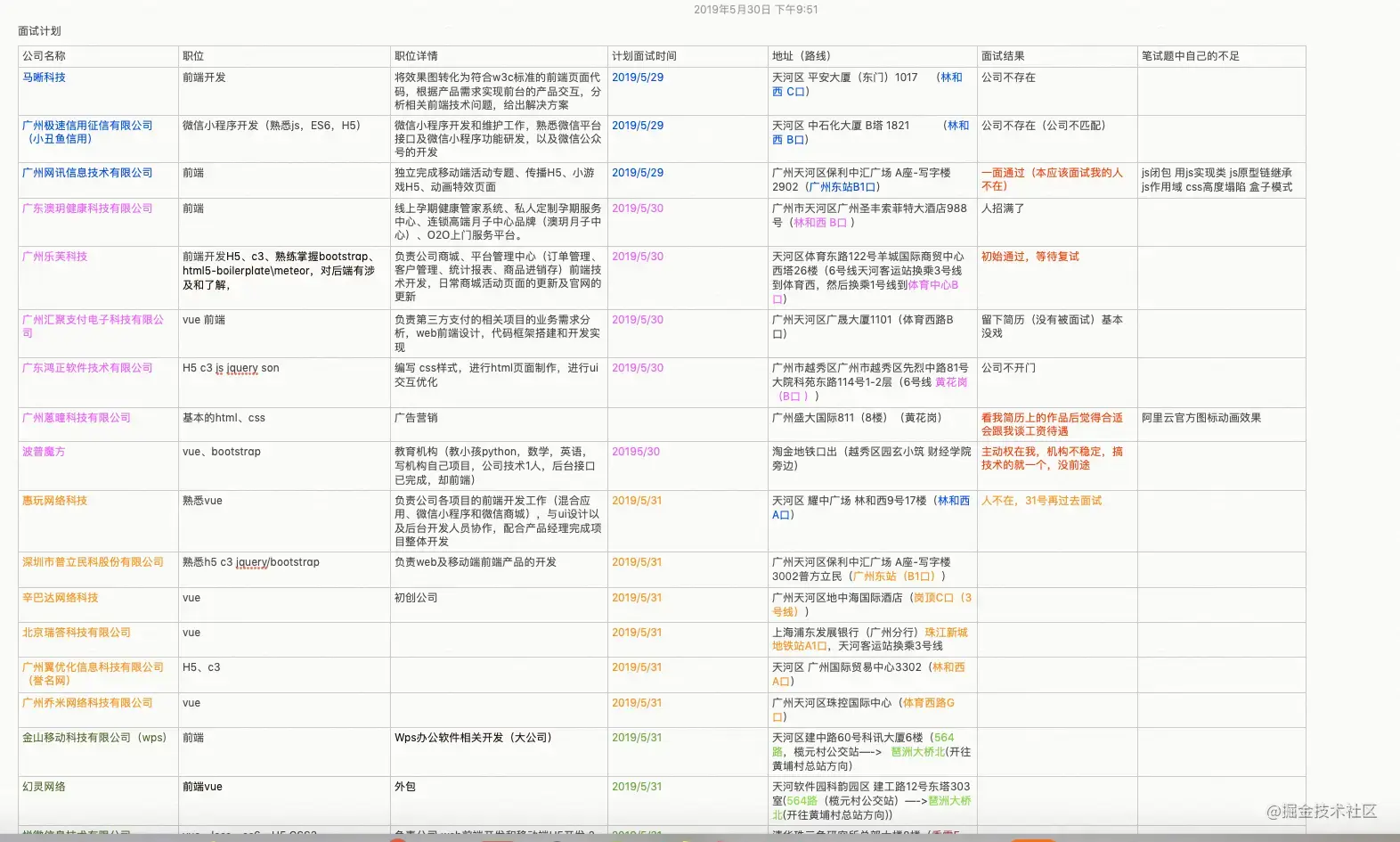Open the 广州极速信用征信有限公司 company link
The width and height of the screenshot is (1400, 842).
(87, 132)
